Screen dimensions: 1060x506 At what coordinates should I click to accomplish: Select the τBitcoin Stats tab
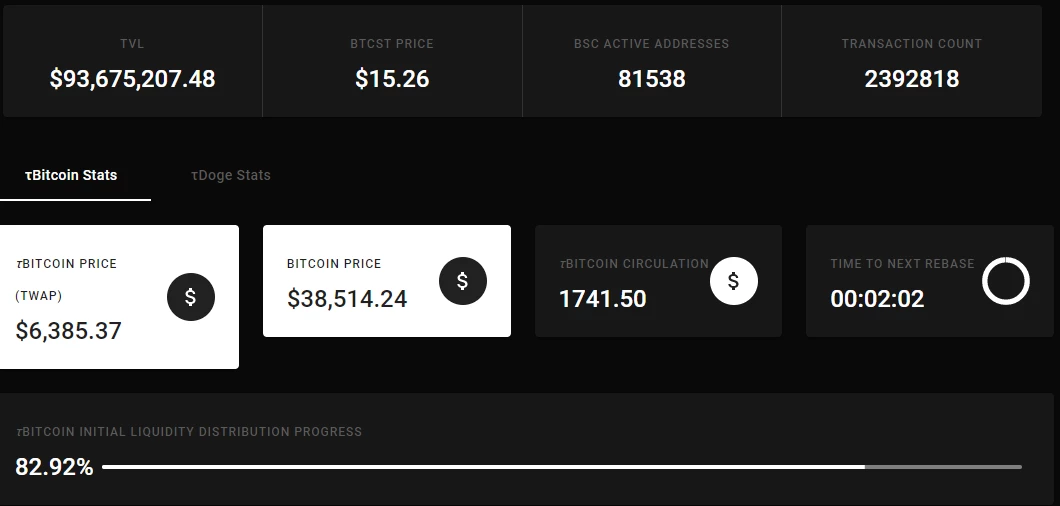[x=71, y=175]
